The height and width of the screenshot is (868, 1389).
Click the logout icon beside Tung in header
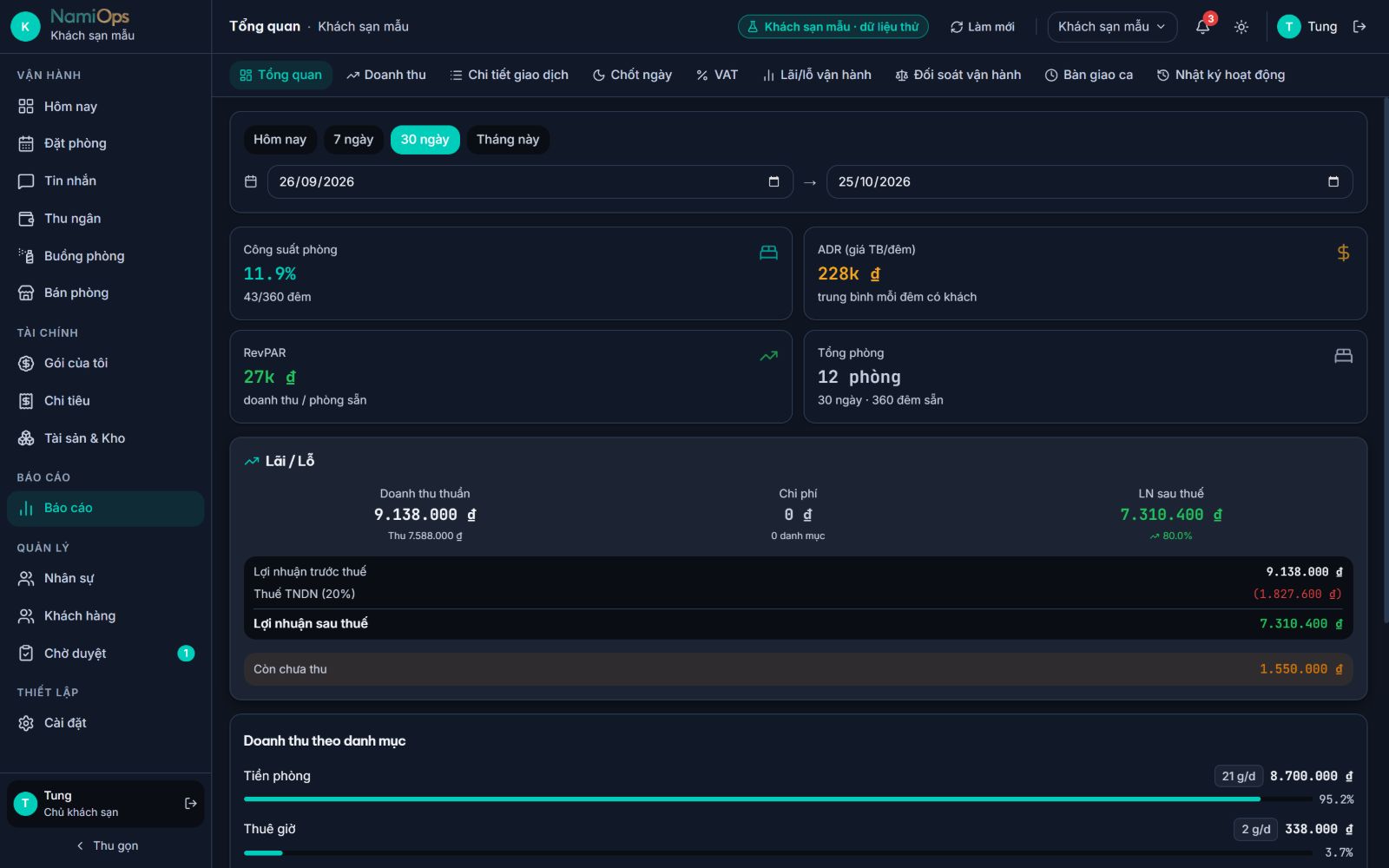(1359, 27)
